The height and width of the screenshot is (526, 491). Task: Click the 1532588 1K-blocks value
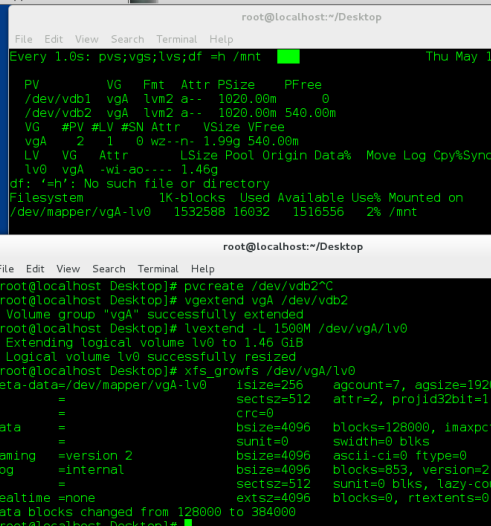pyautogui.click(x=200, y=212)
